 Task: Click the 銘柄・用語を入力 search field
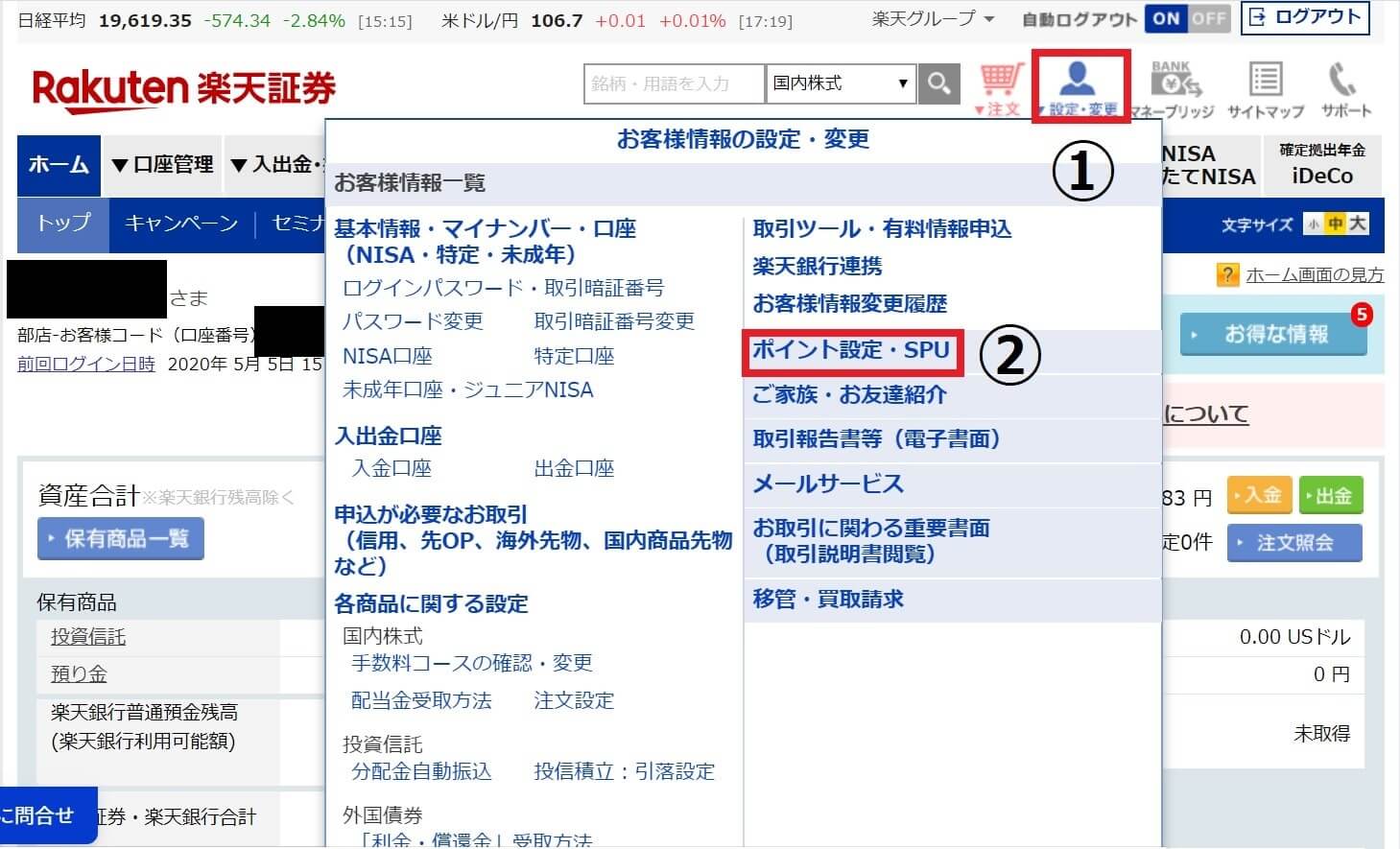coord(674,84)
